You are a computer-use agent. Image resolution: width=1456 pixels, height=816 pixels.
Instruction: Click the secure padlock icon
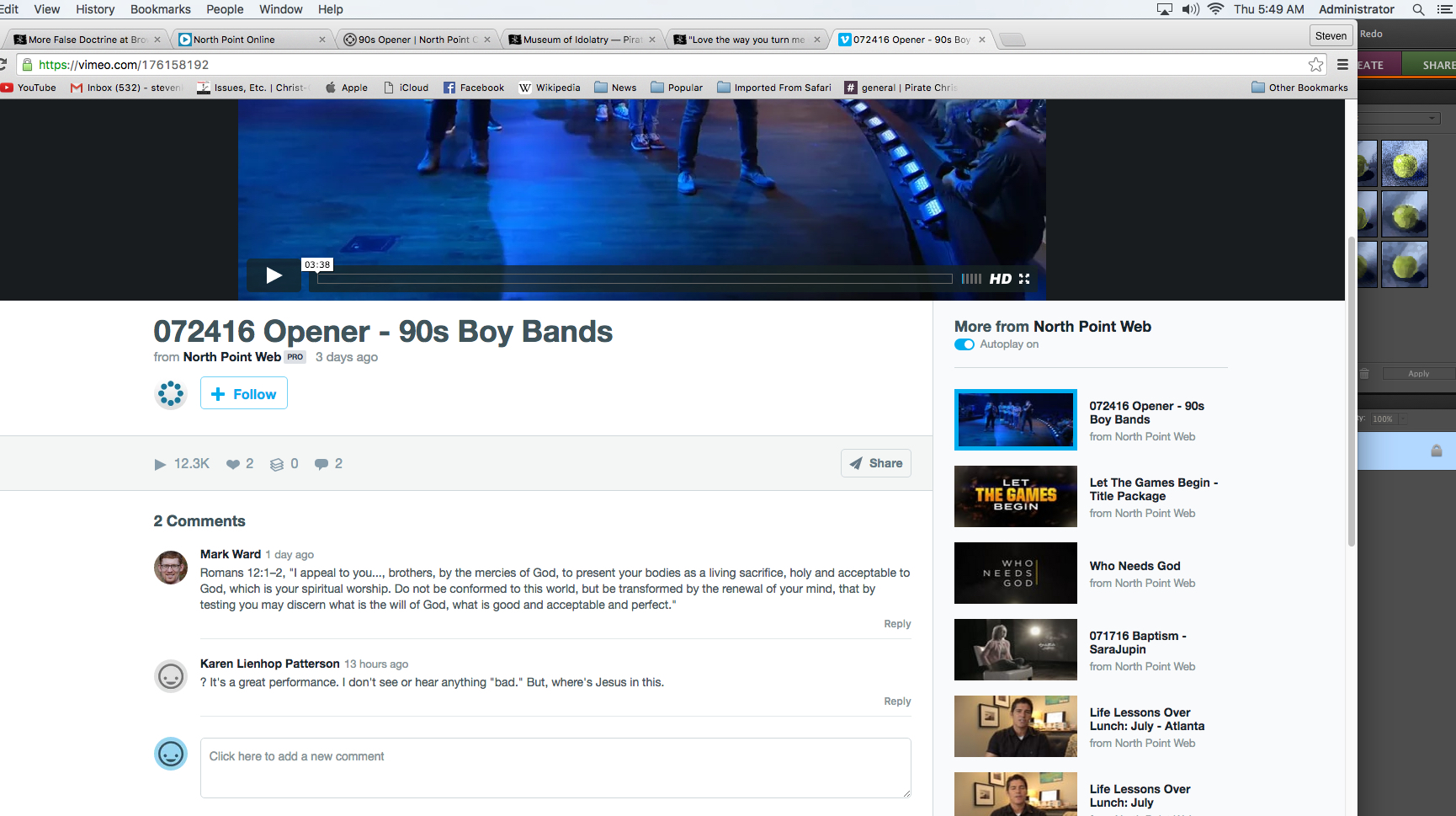[27, 65]
